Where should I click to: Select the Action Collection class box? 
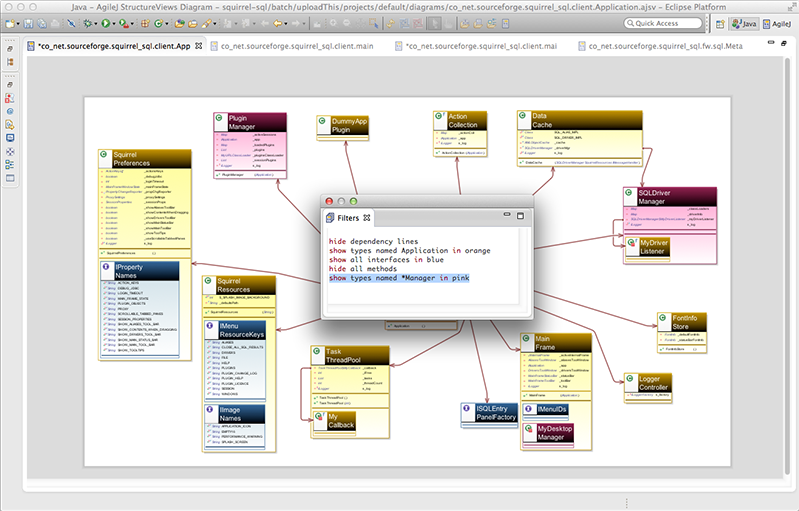coord(460,134)
